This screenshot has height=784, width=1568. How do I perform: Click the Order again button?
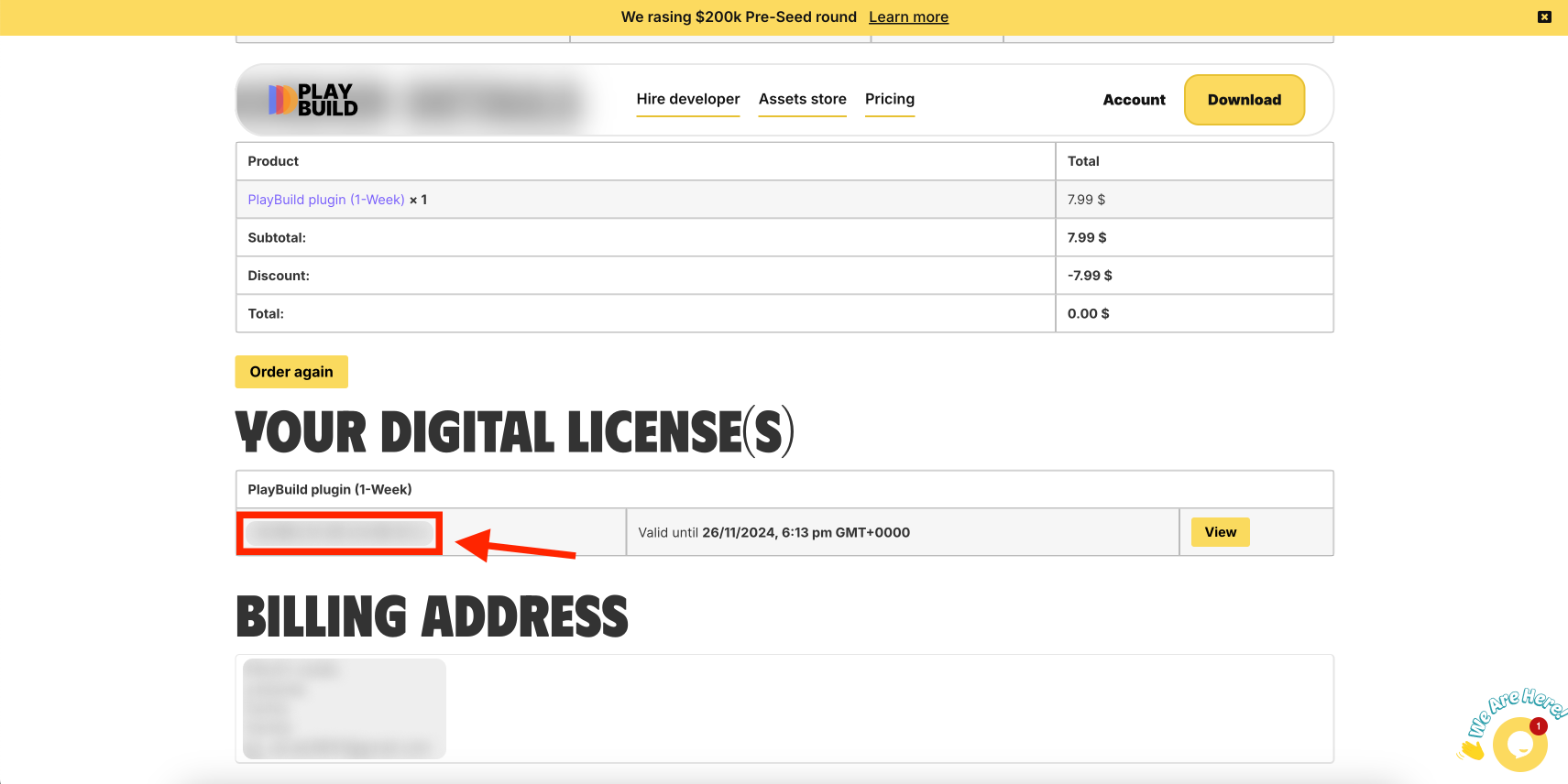click(291, 372)
